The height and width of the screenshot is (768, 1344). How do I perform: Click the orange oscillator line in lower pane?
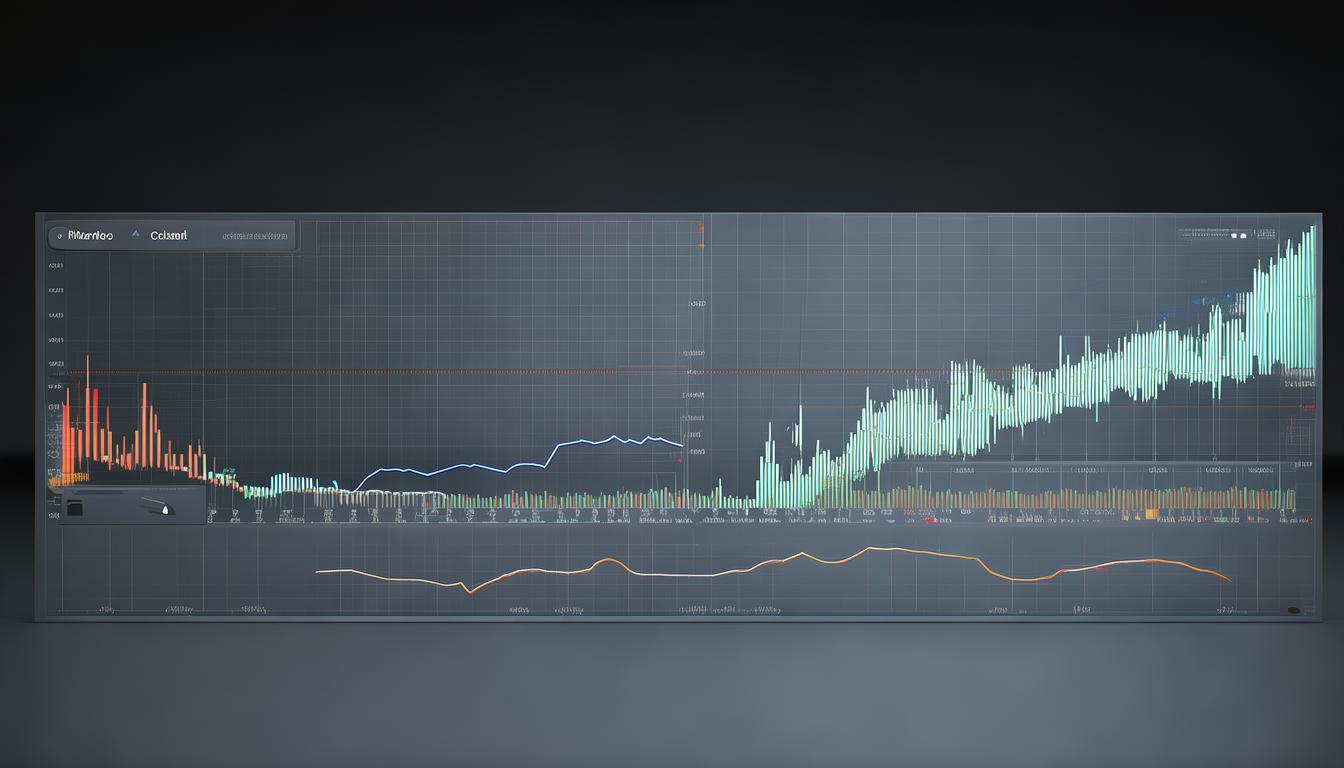pyautogui.click(x=700, y=574)
